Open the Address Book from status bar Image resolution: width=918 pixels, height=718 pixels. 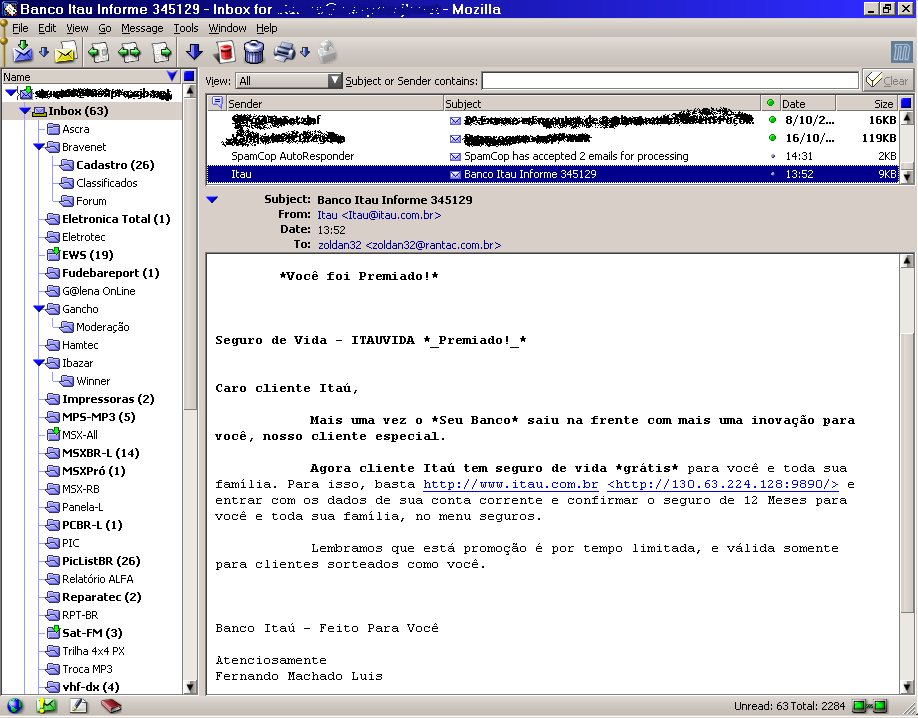click(x=110, y=706)
